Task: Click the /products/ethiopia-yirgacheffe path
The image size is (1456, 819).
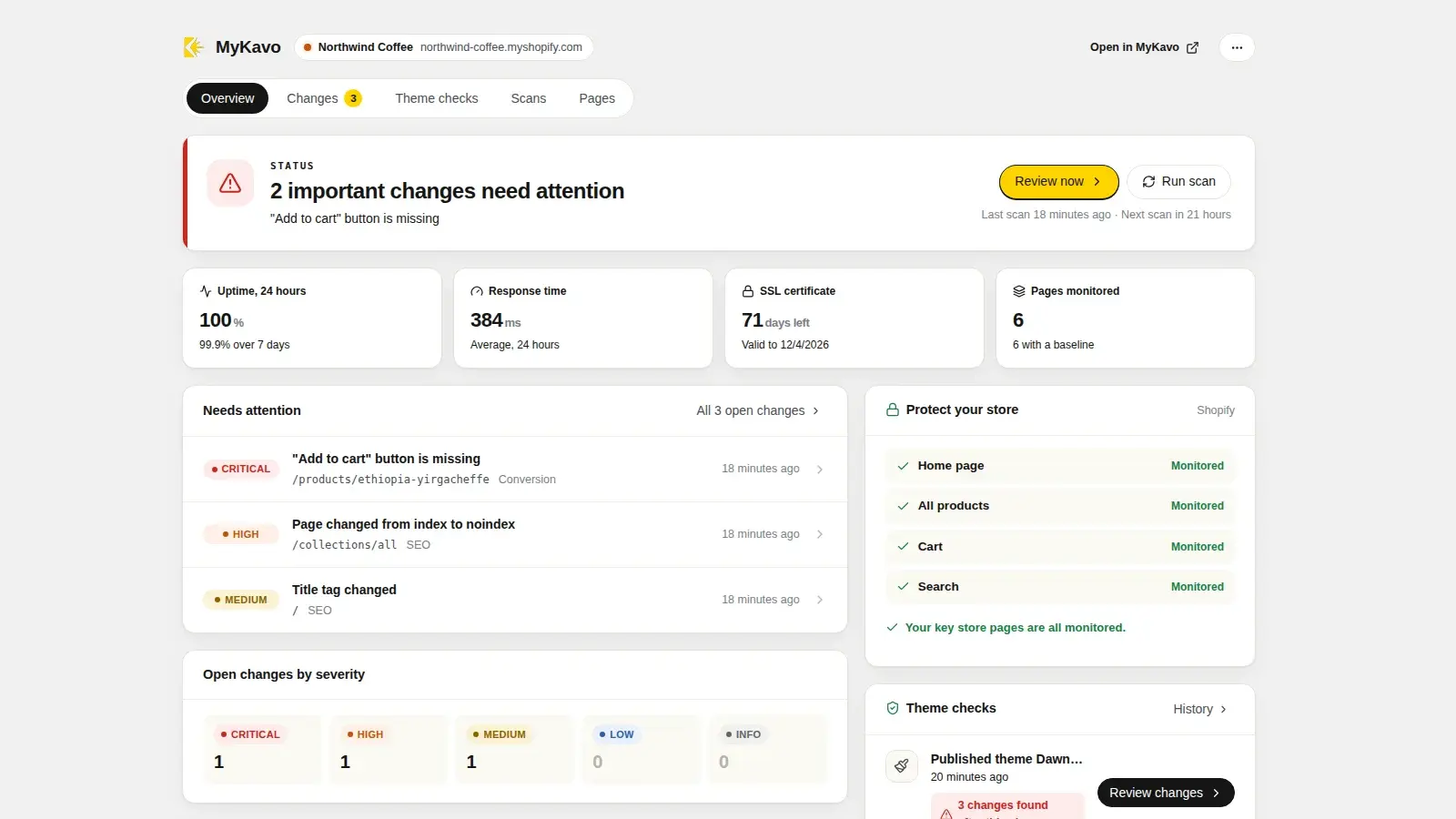Action: pyautogui.click(x=390, y=480)
